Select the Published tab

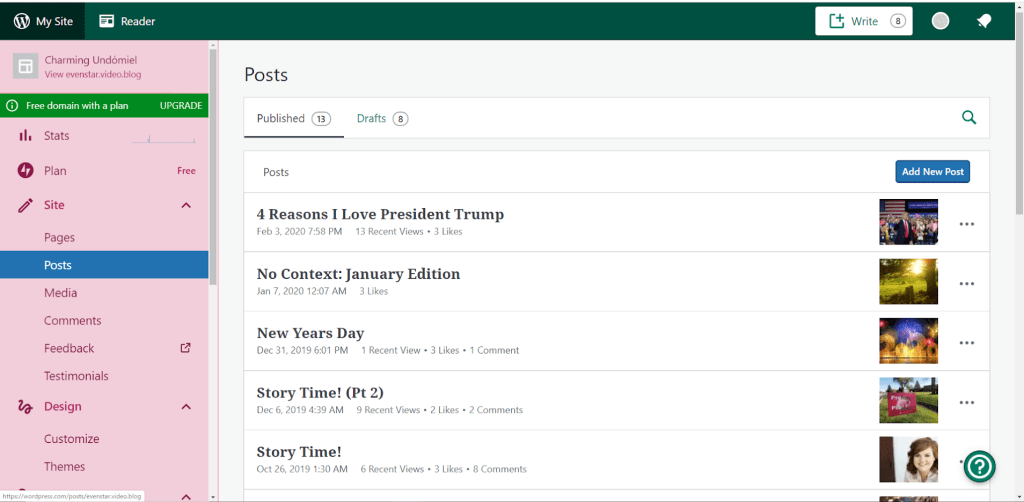tap(292, 119)
